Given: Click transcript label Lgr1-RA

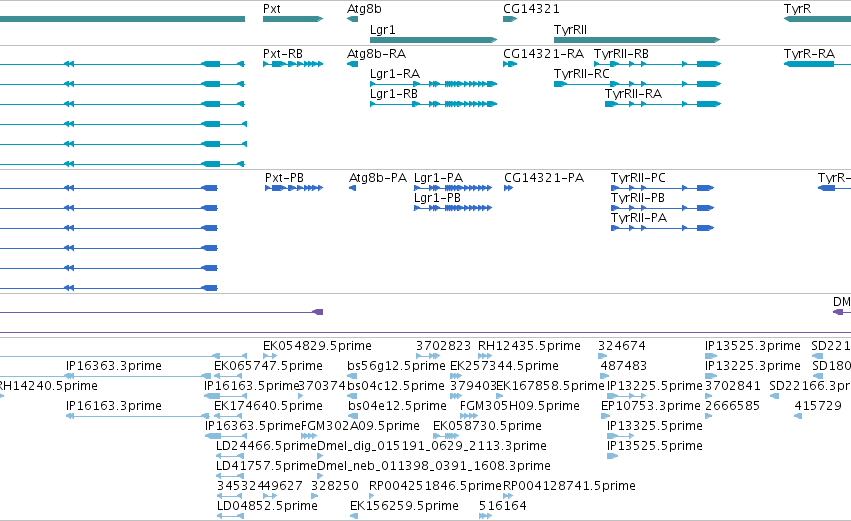Looking at the screenshot, I should pyautogui.click(x=395, y=74).
